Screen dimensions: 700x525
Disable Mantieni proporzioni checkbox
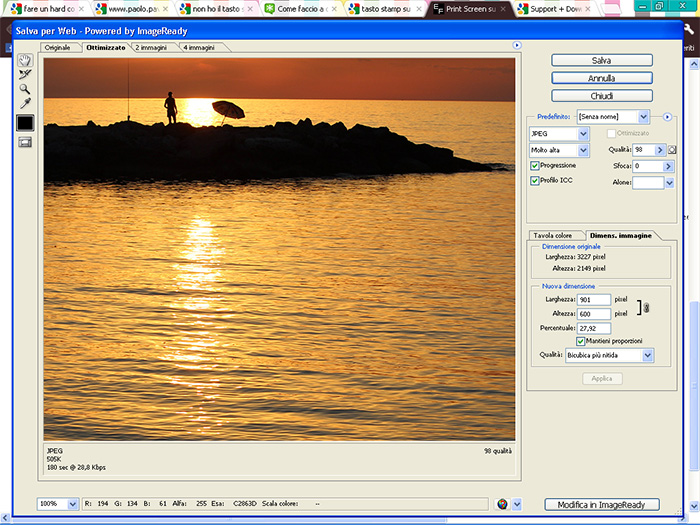(x=581, y=341)
